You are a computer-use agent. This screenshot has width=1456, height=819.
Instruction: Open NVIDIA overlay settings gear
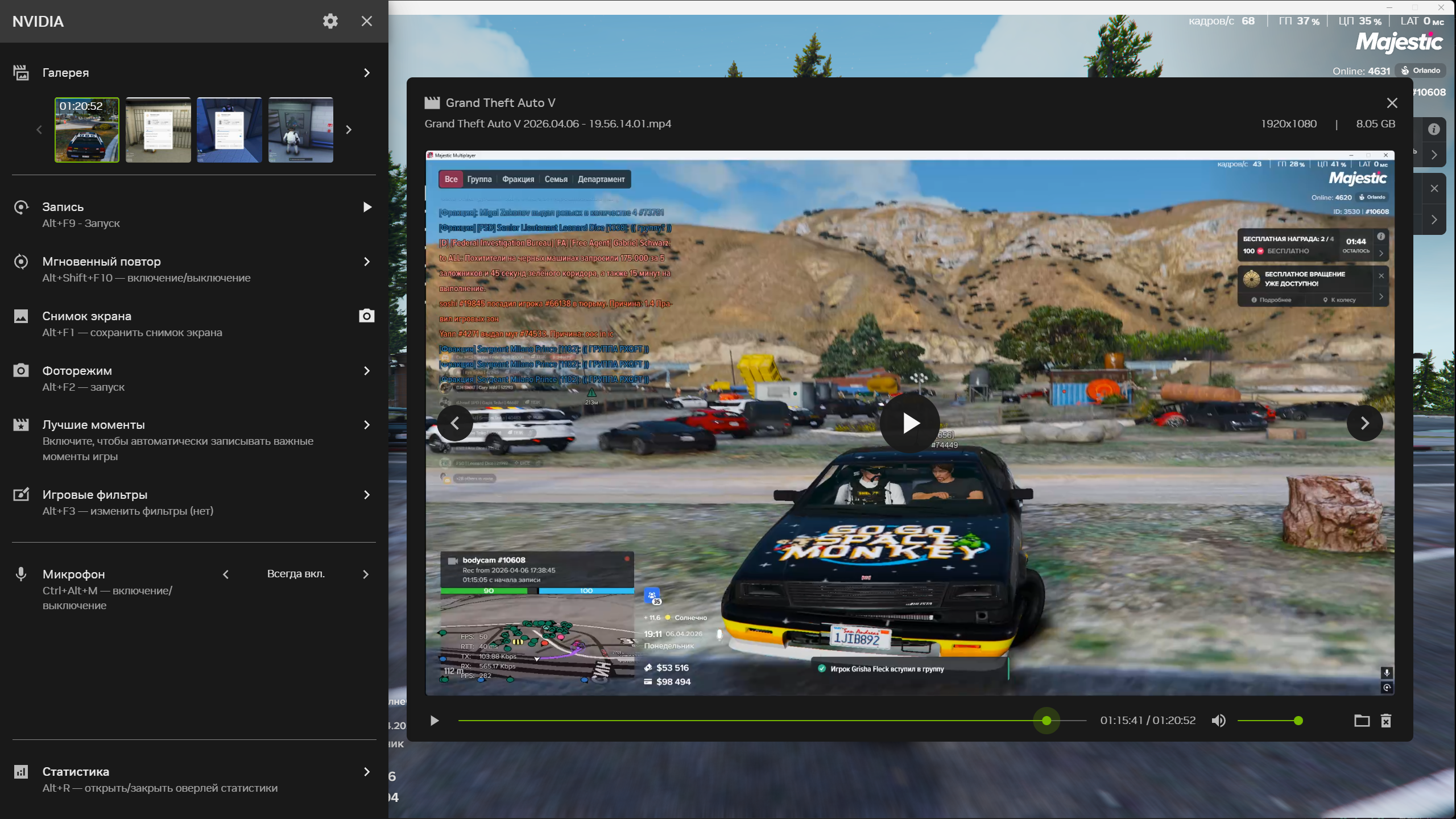coord(330,21)
